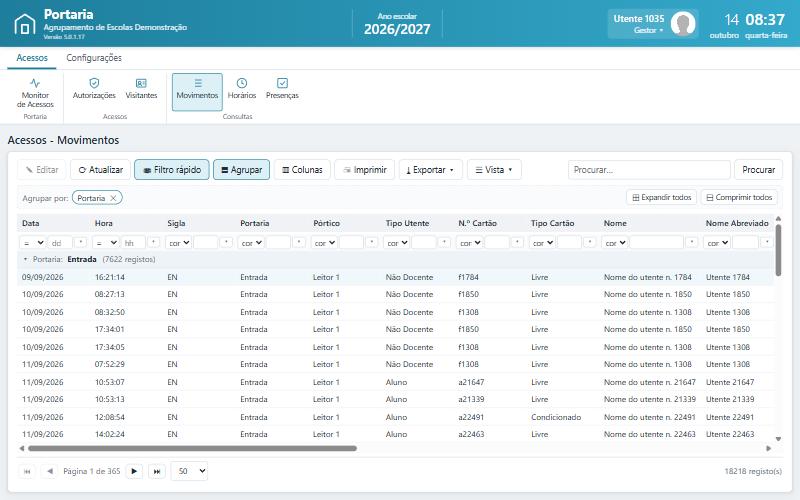Viewport: 800px width, 500px height.
Task: Open Sigla filter operator dropdown
Action: pos(179,243)
